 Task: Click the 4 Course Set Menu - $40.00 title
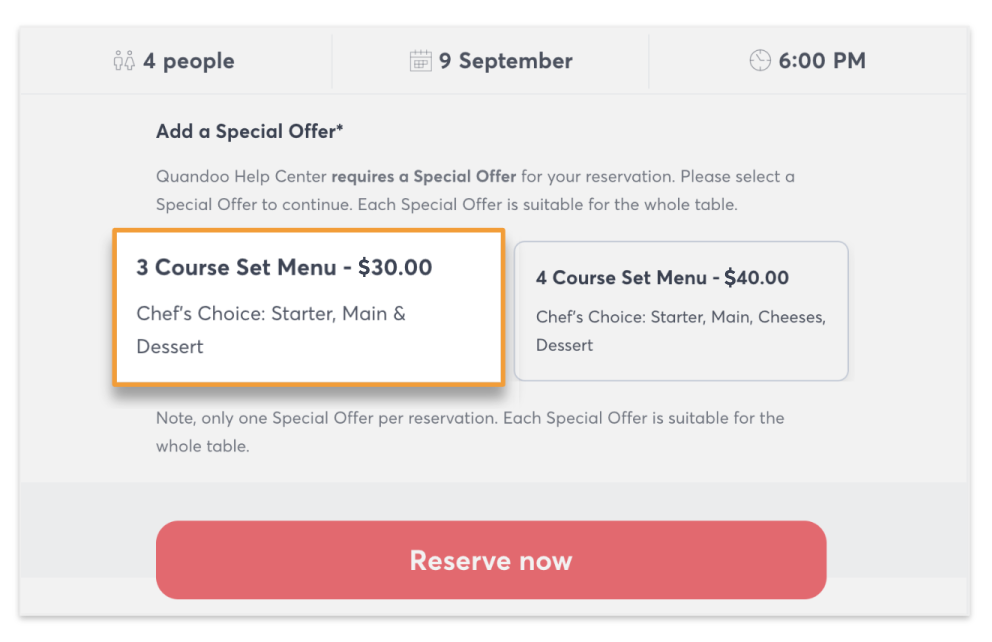(662, 278)
